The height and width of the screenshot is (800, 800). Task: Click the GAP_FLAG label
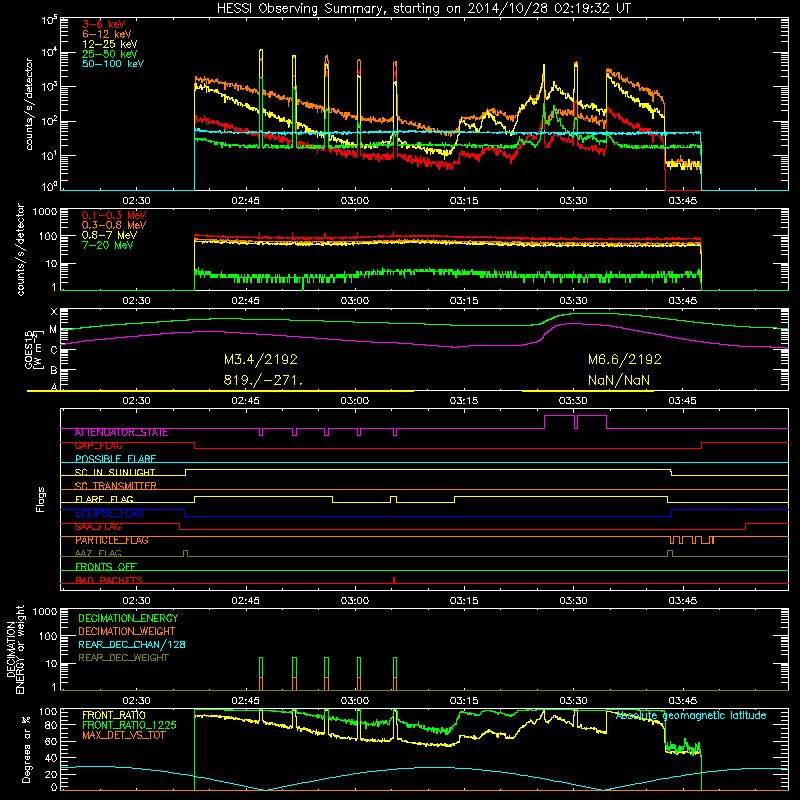coord(98,446)
